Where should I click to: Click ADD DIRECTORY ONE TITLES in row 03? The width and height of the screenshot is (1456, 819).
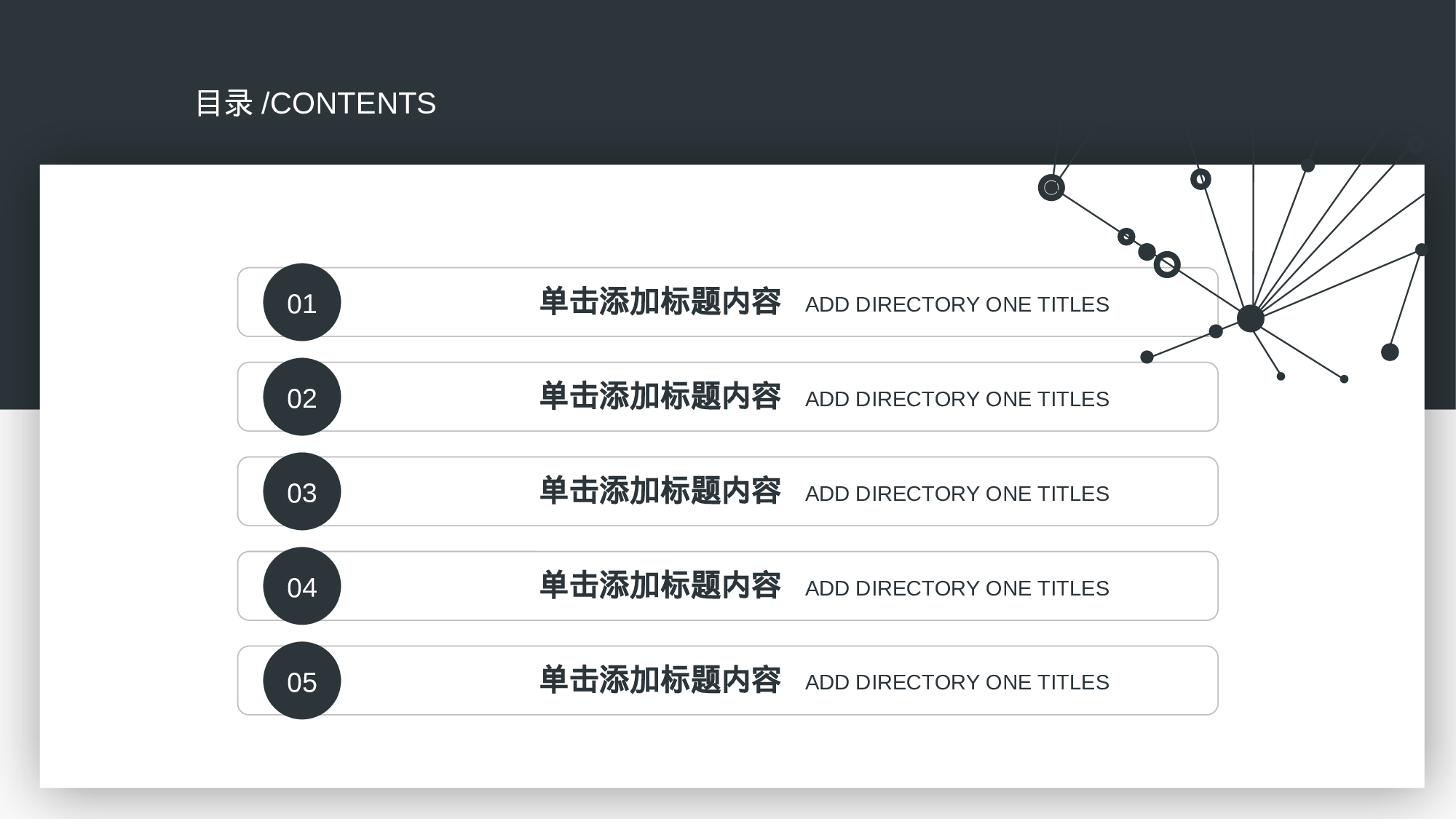[957, 494]
